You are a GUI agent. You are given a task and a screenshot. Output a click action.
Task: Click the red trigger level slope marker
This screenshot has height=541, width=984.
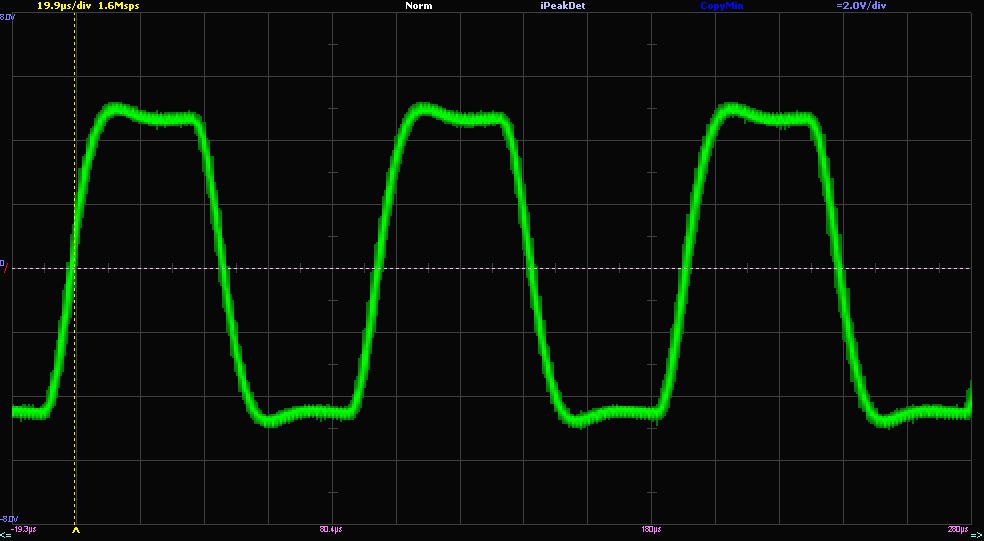pyautogui.click(x=5, y=270)
